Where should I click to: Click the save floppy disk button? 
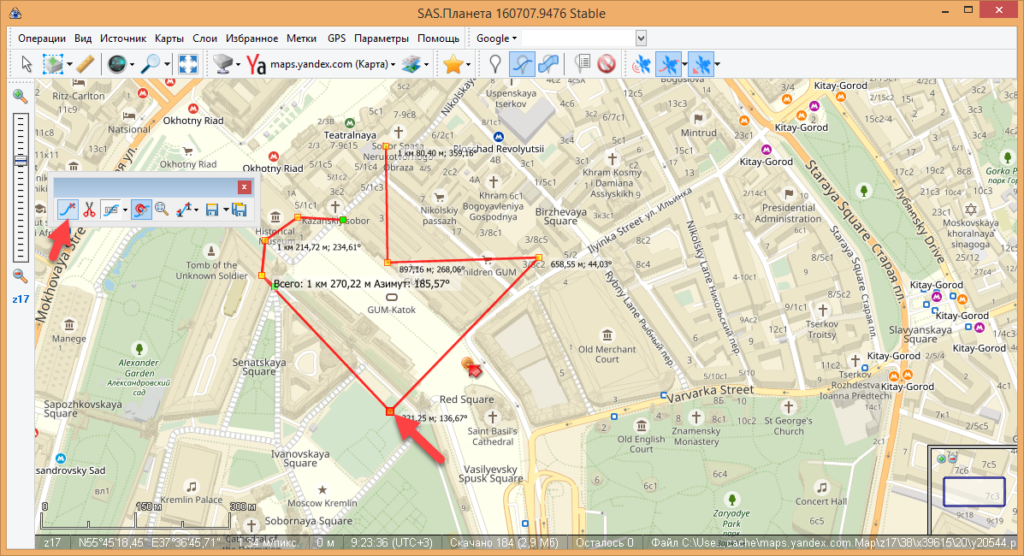tap(211, 210)
